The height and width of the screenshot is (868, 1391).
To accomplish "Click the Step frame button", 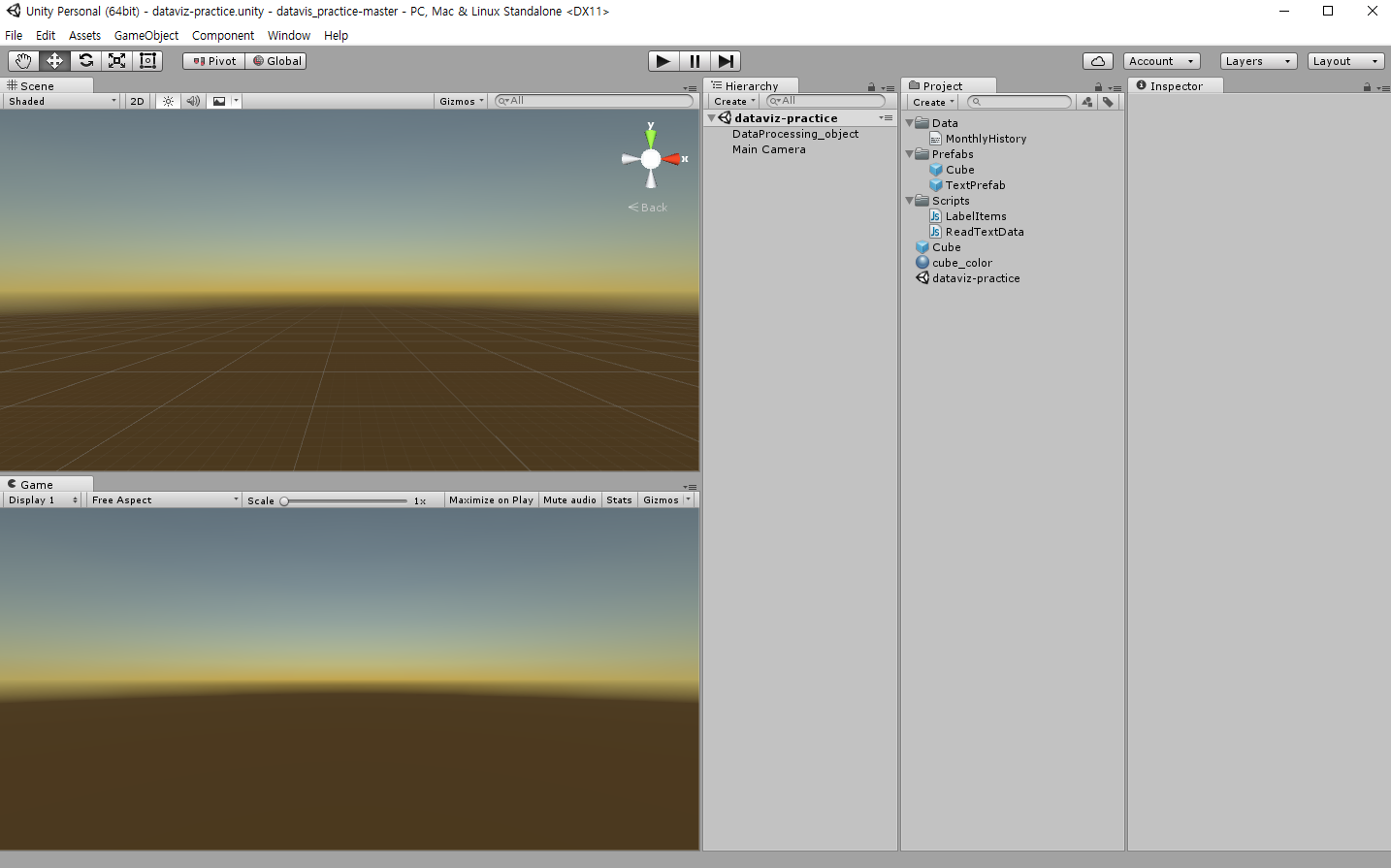I will tap(726, 61).
